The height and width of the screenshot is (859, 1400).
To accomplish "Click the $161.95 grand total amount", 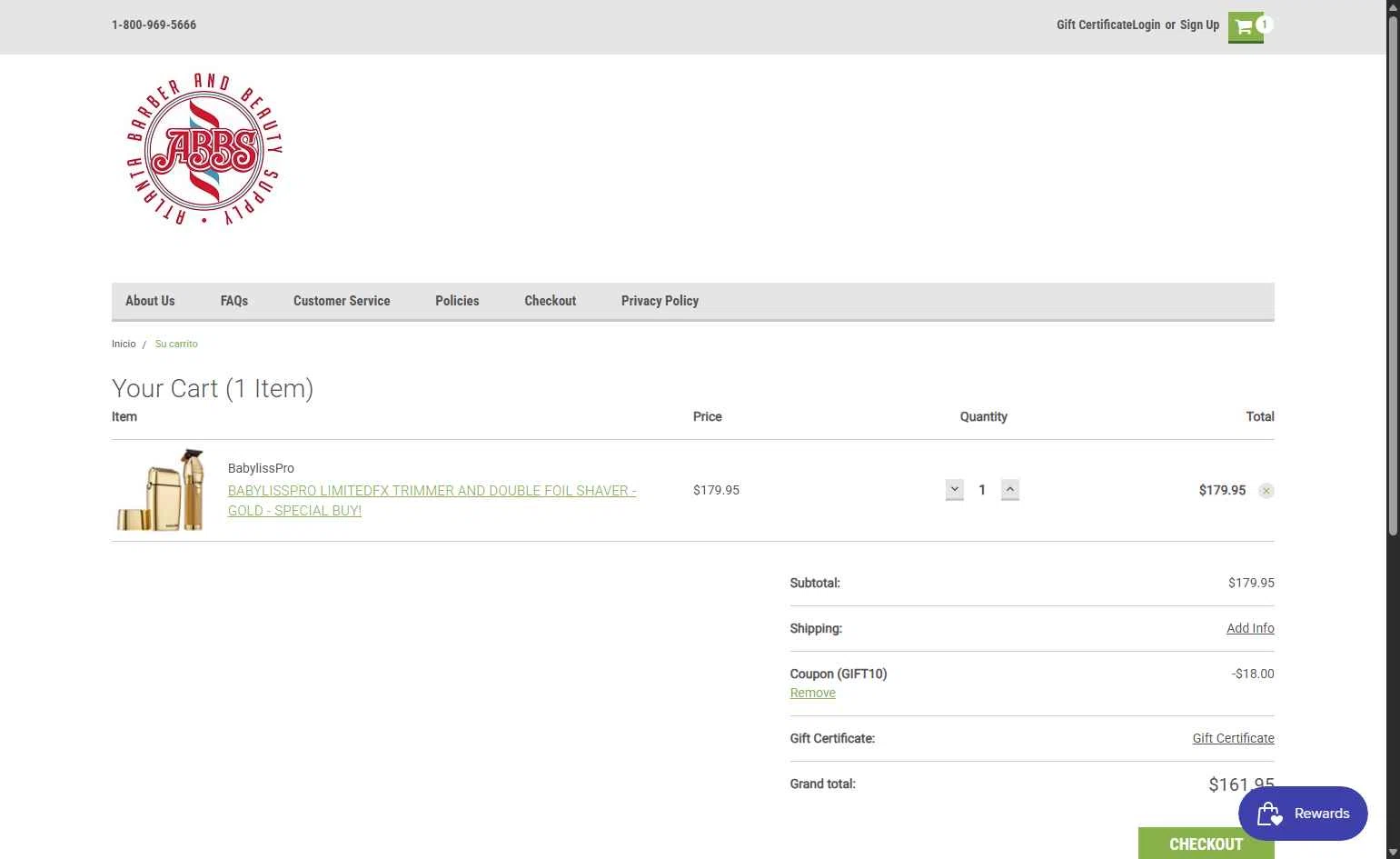I will pyautogui.click(x=1241, y=784).
